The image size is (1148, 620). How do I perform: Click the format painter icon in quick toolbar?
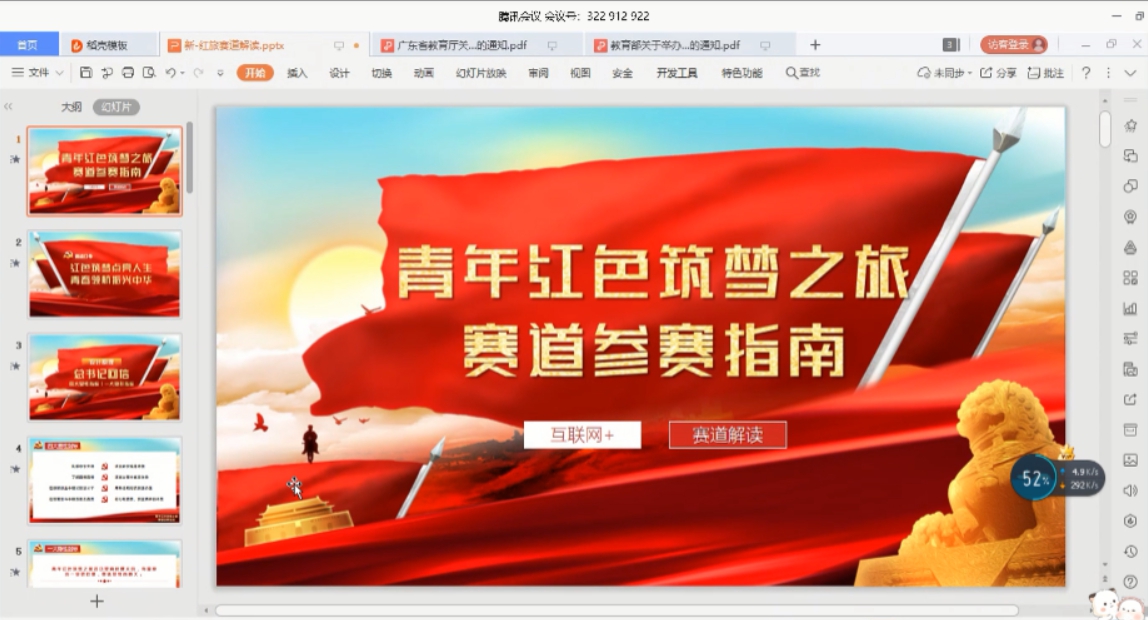pos(107,72)
